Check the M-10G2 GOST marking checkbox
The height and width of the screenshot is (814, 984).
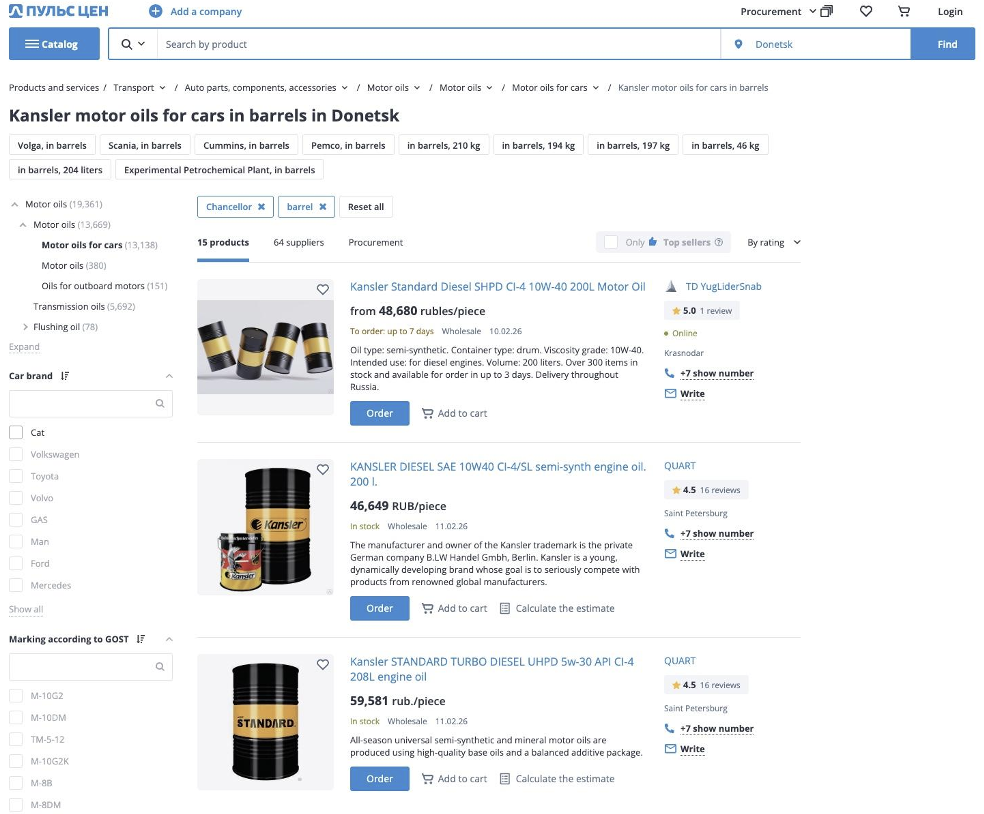pyautogui.click(x=16, y=695)
